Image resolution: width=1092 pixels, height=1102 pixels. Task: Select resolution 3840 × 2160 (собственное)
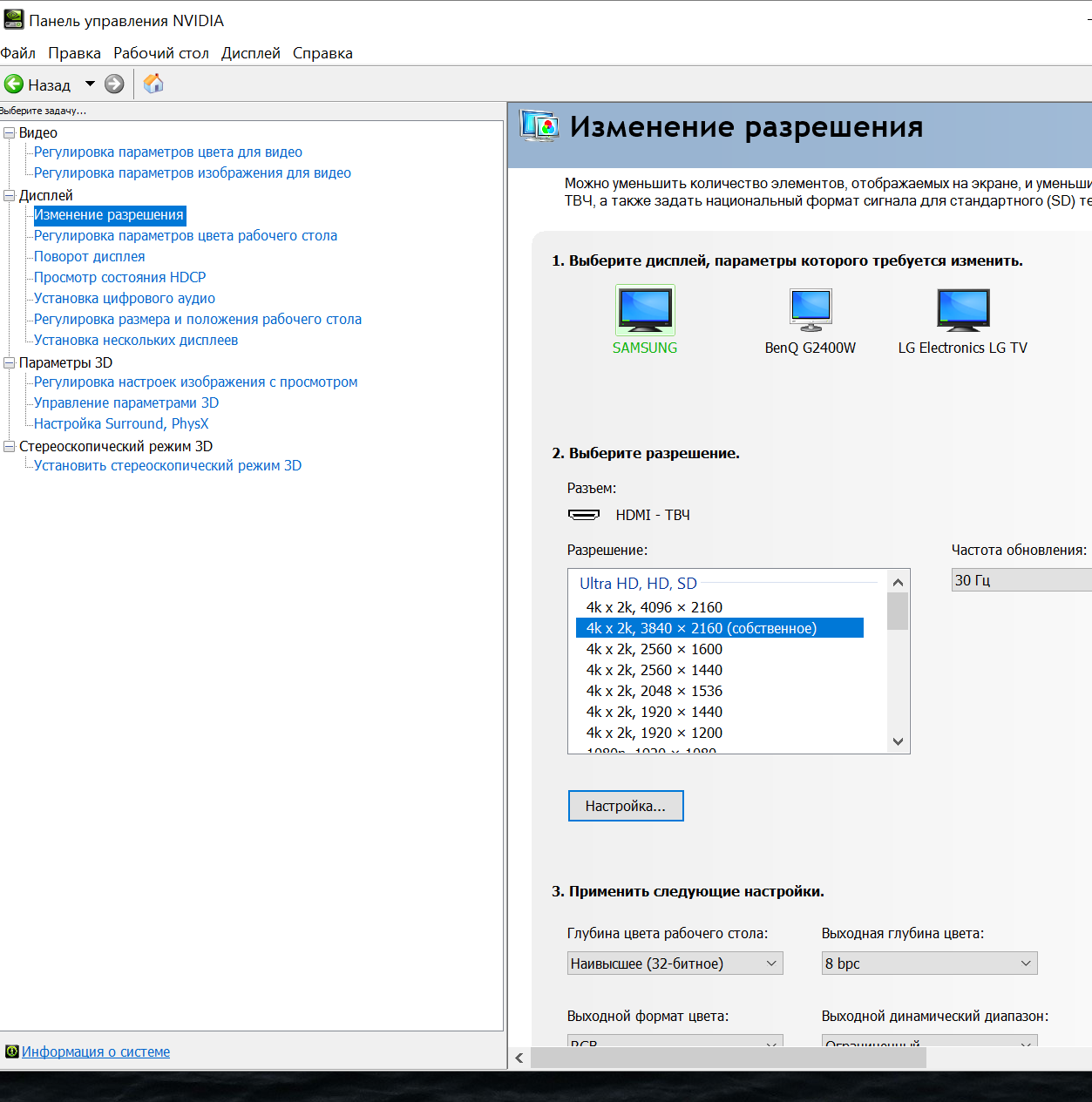pyautogui.click(x=720, y=628)
